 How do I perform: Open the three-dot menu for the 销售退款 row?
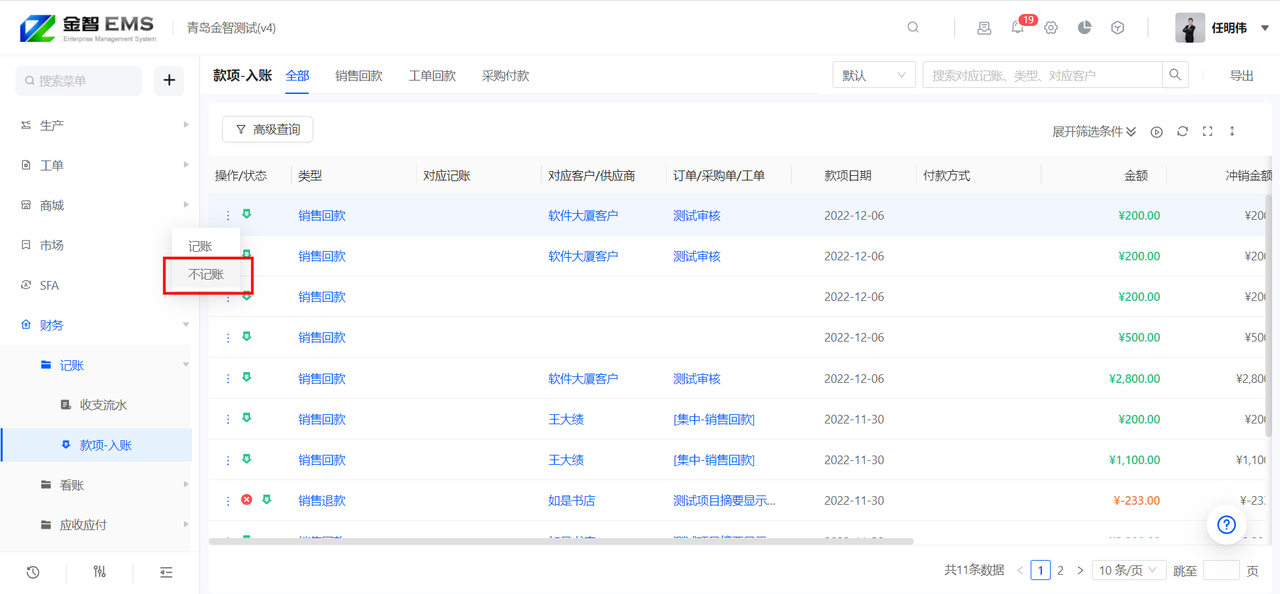click(228, 501)
